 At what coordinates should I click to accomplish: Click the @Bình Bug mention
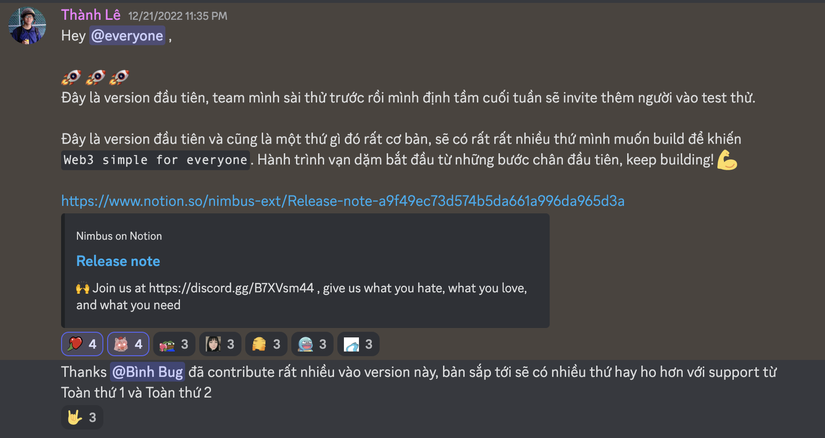coord(147,372)
